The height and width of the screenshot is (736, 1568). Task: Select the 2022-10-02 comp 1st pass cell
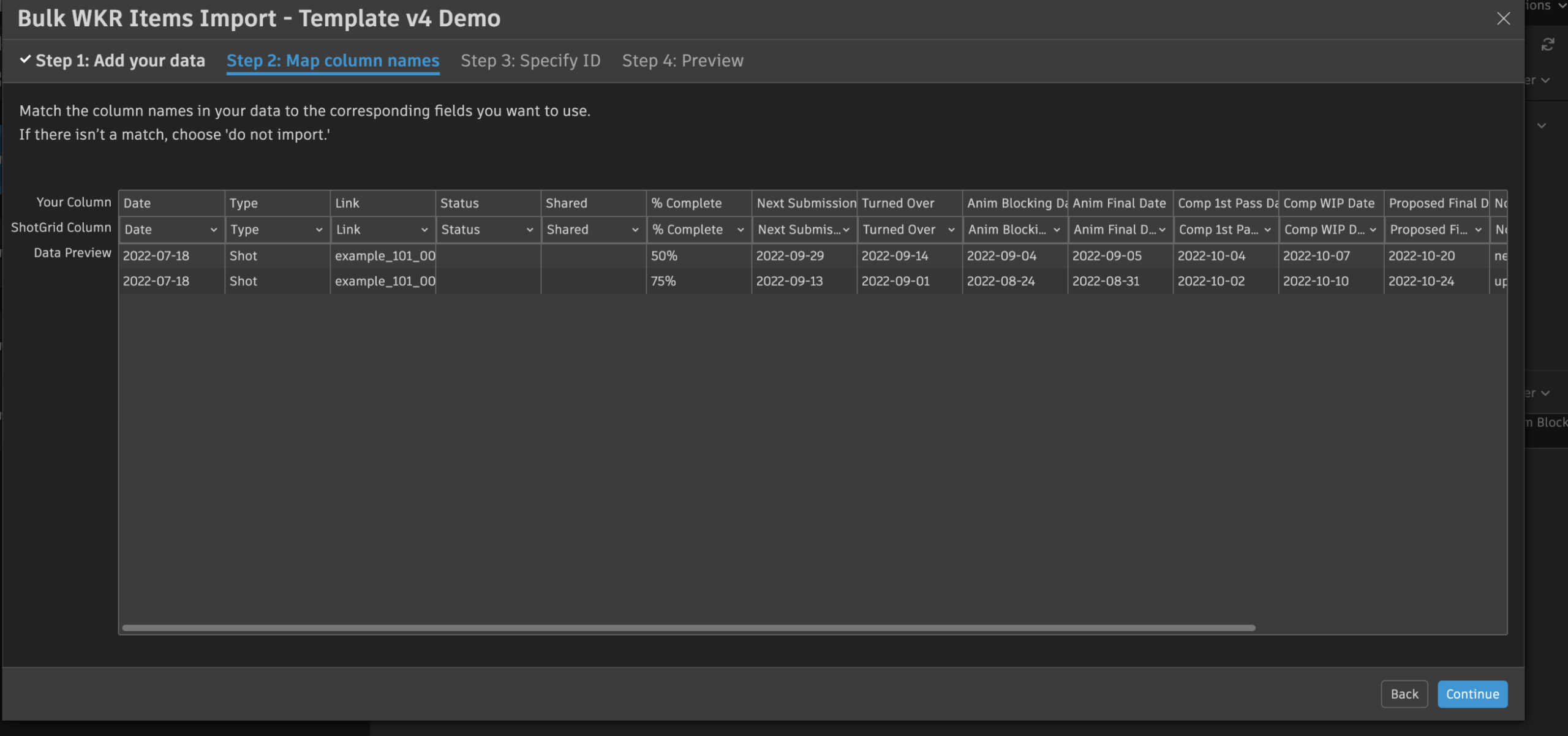(x=1225, y=281)
